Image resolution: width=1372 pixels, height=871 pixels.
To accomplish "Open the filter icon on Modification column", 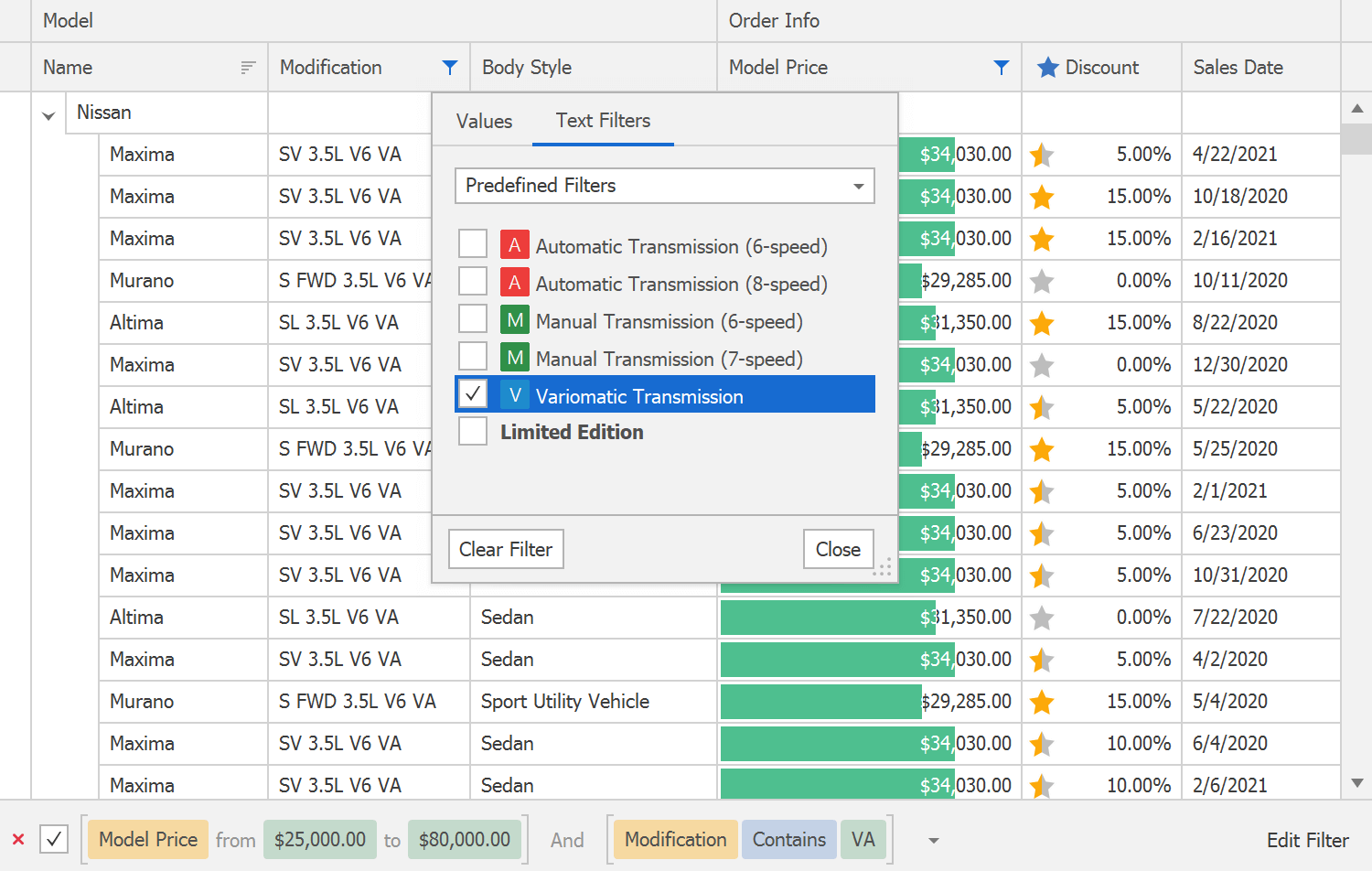I will 449,67.
